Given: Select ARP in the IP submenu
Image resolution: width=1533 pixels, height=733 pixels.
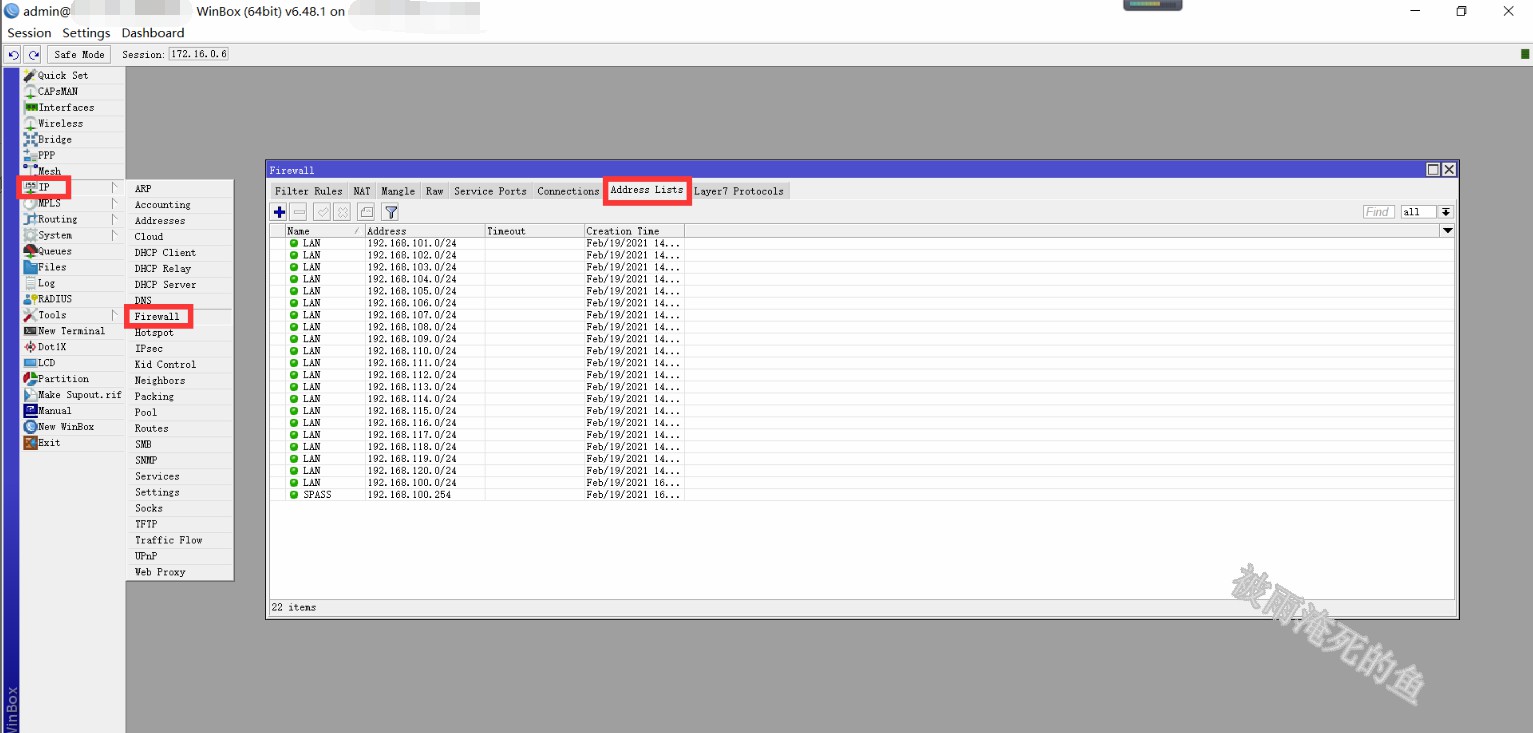Looking at the screenshot, I should coord(180,189).
